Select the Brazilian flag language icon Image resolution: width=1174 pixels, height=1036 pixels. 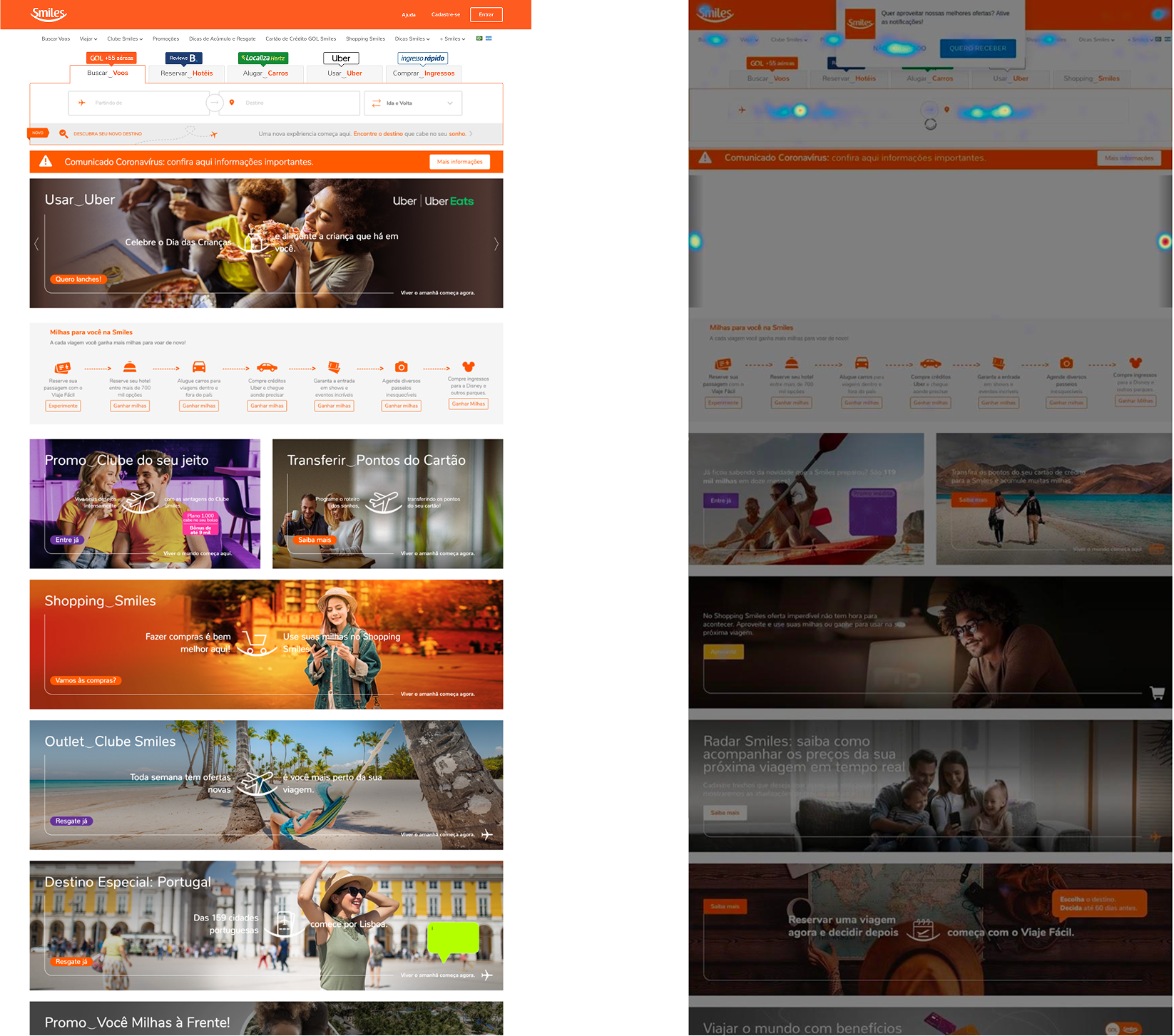[479, 39]
